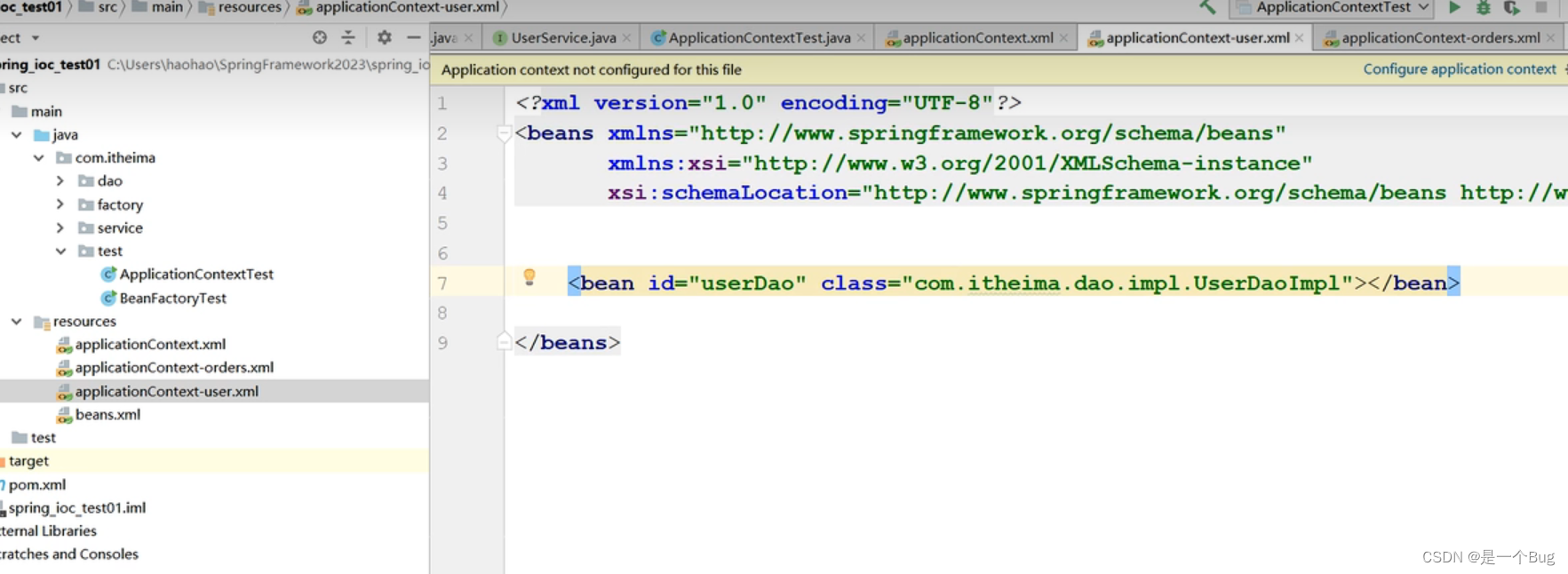The height and width of the screenshot is (574, 1568).
Task: Select spring_ioc_test01.iml file
Action: [76, 507]
